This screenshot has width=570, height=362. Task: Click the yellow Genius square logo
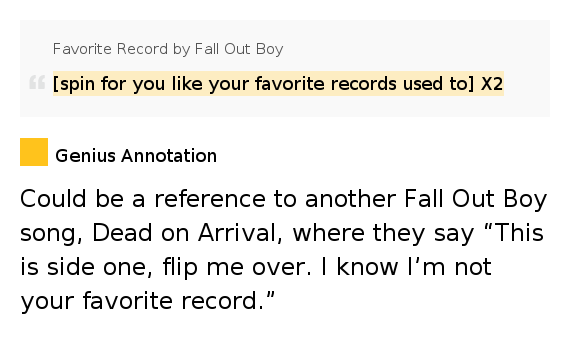tap(34, 152)
